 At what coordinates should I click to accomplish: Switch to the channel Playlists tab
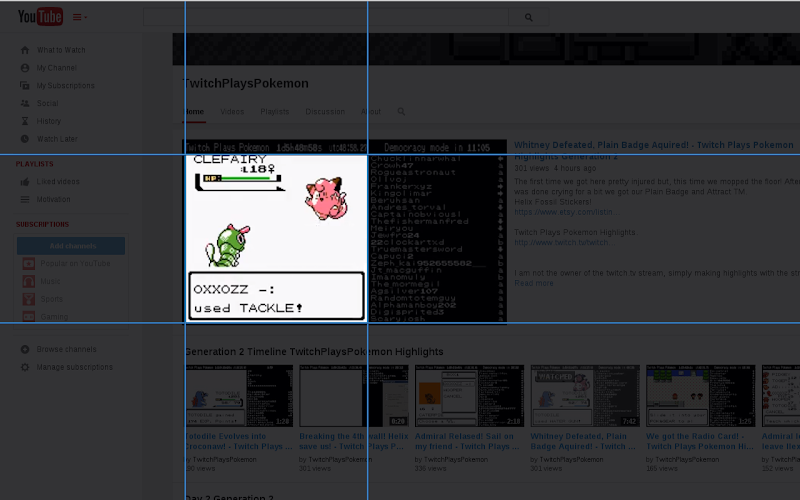[274, 112]
